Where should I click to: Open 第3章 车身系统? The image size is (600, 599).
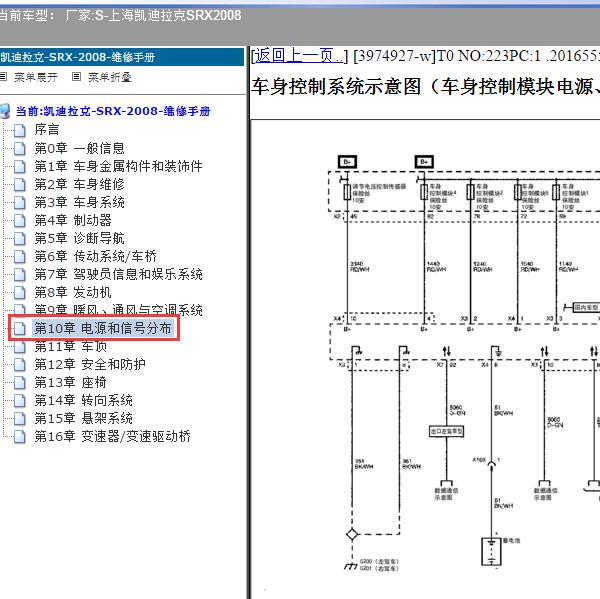pos(80,202)
